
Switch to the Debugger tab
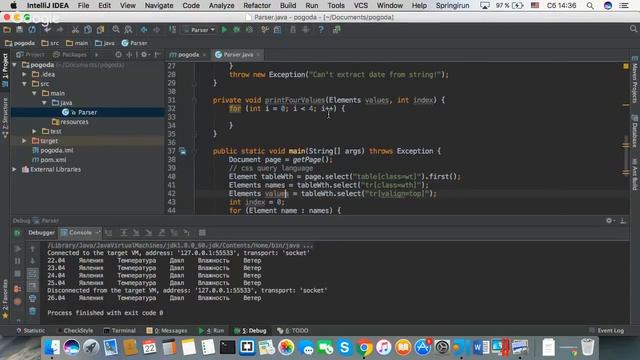pyautogui.click(x=41, y=233)
